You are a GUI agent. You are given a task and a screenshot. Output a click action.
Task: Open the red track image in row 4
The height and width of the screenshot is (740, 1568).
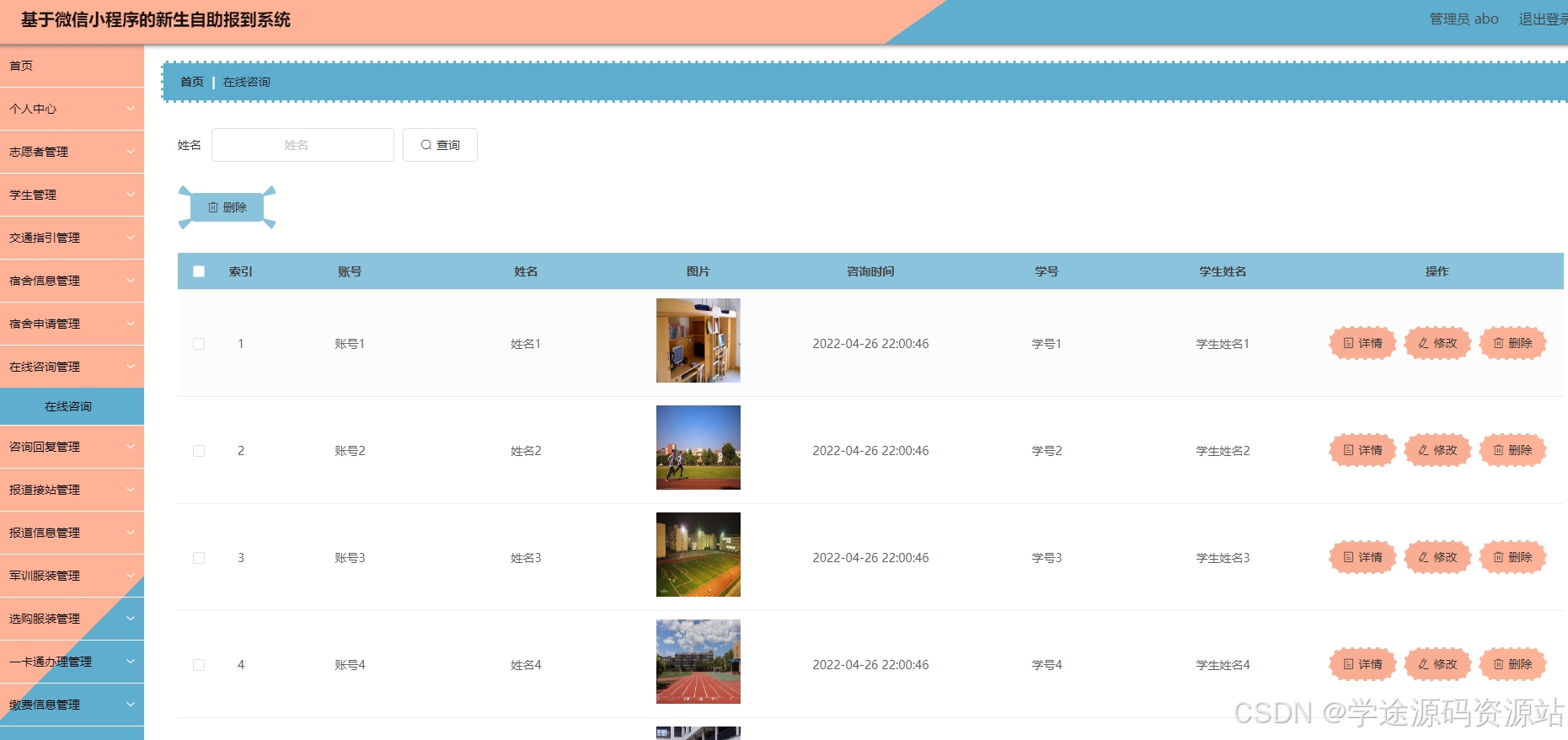pyautogui.click(x=698, y=662)
